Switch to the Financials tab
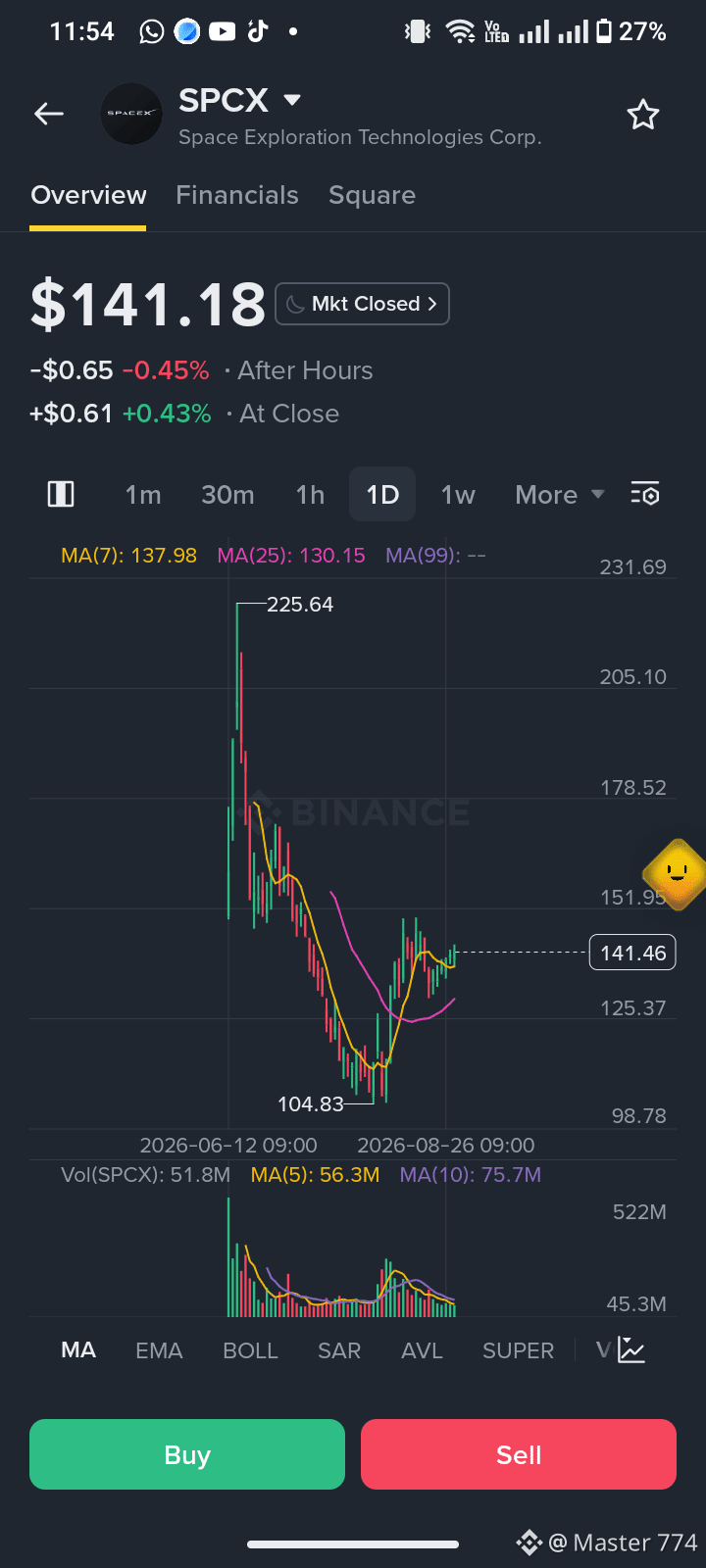Image resolution: width=706 pixels, height=1568 pixels. pos(237,195)
